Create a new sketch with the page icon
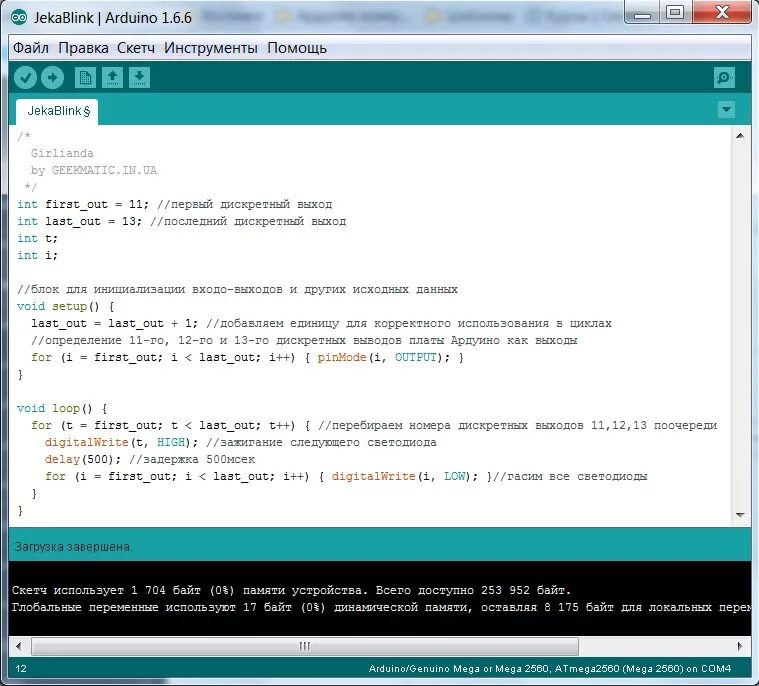759x686 pixels. (85, 77)
